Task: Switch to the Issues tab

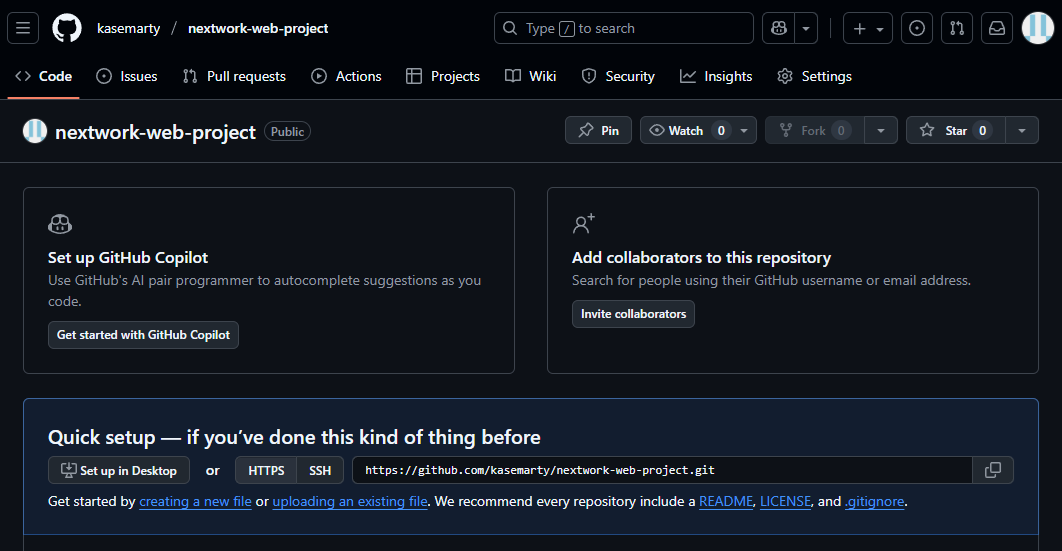Action: point(127,76)
